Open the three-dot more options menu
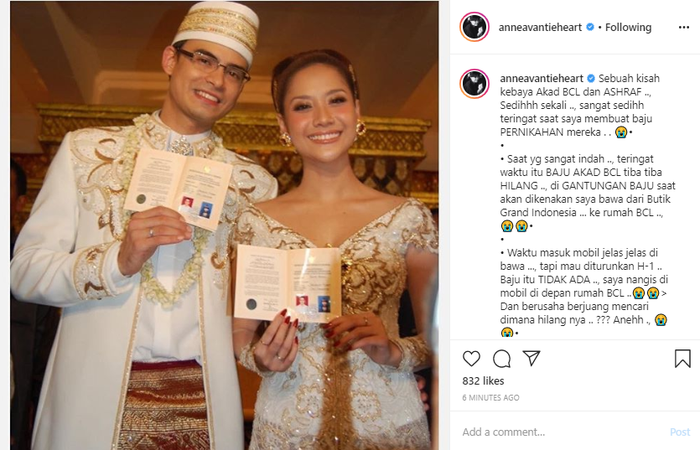The height and width of the screenshot is (450, 700). [x=683, y=28]
